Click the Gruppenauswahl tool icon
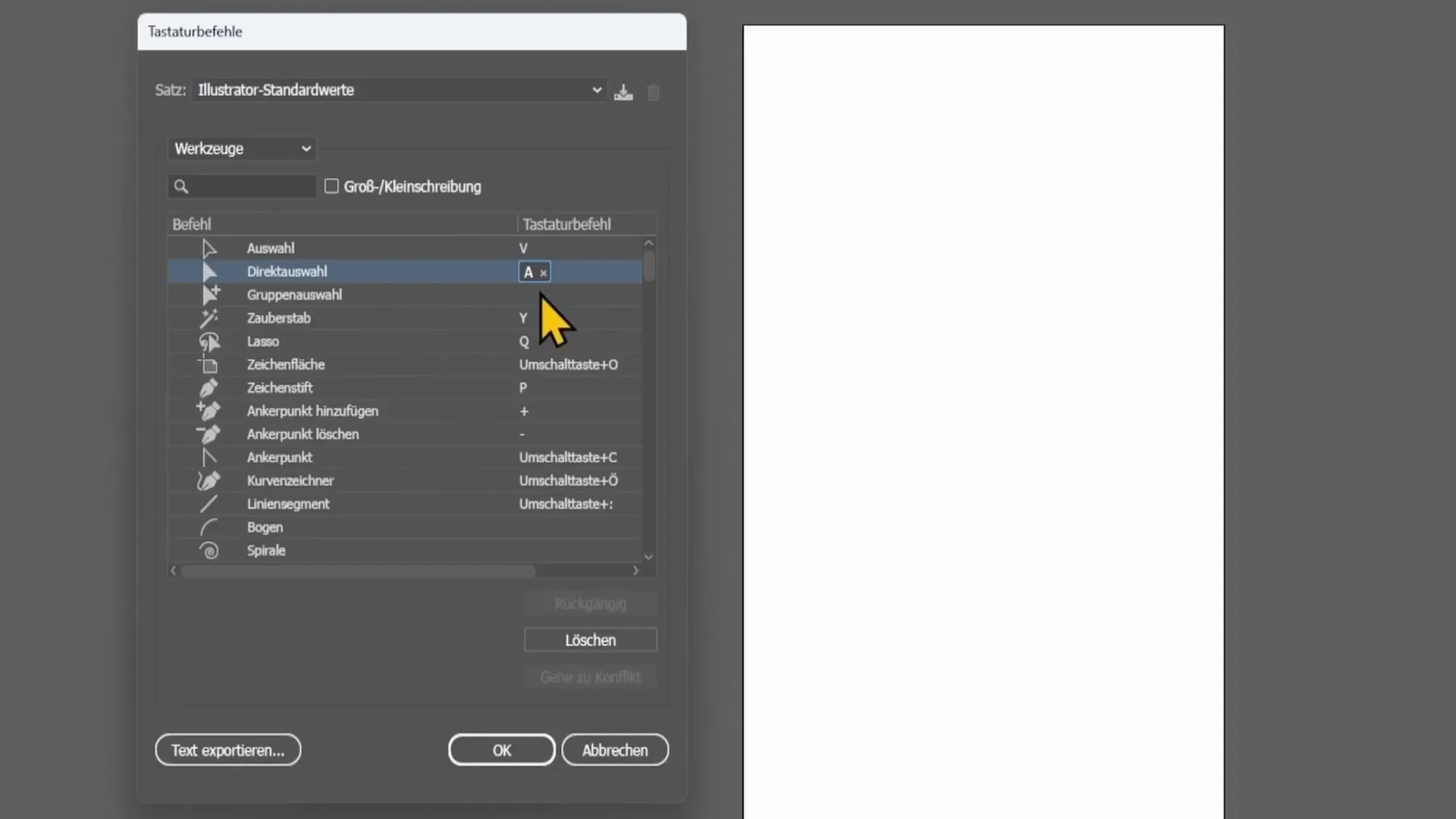This screenshot has width=1456, height=819. coord(210,294)
